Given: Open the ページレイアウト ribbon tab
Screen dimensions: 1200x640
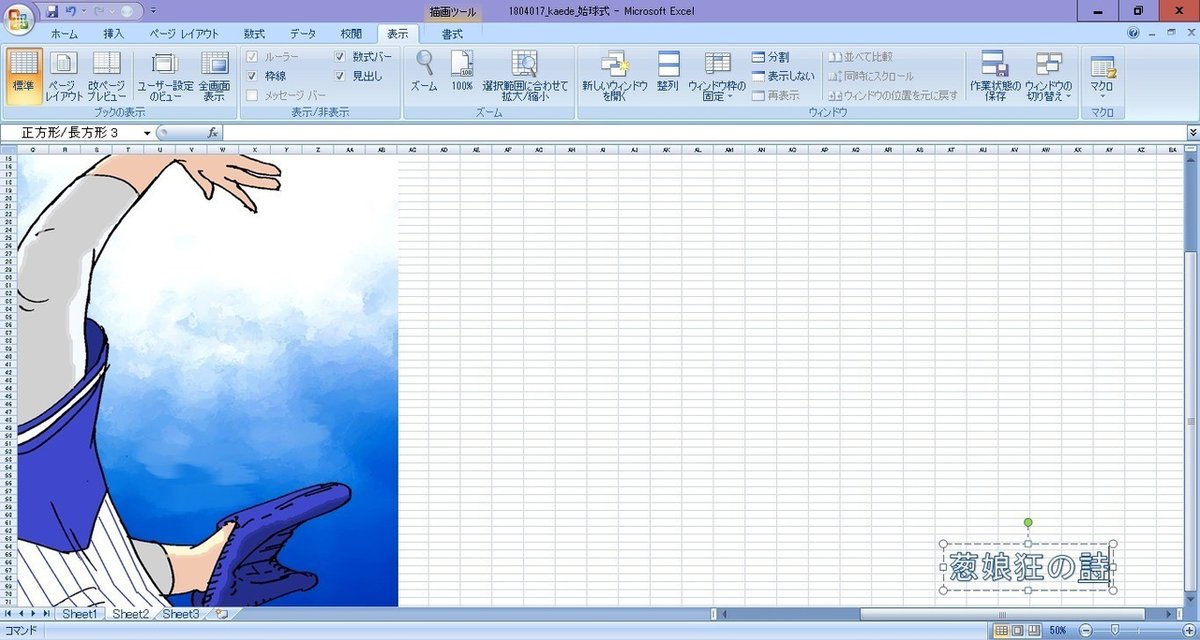Looking at the screenshot, I should point(184,34).
